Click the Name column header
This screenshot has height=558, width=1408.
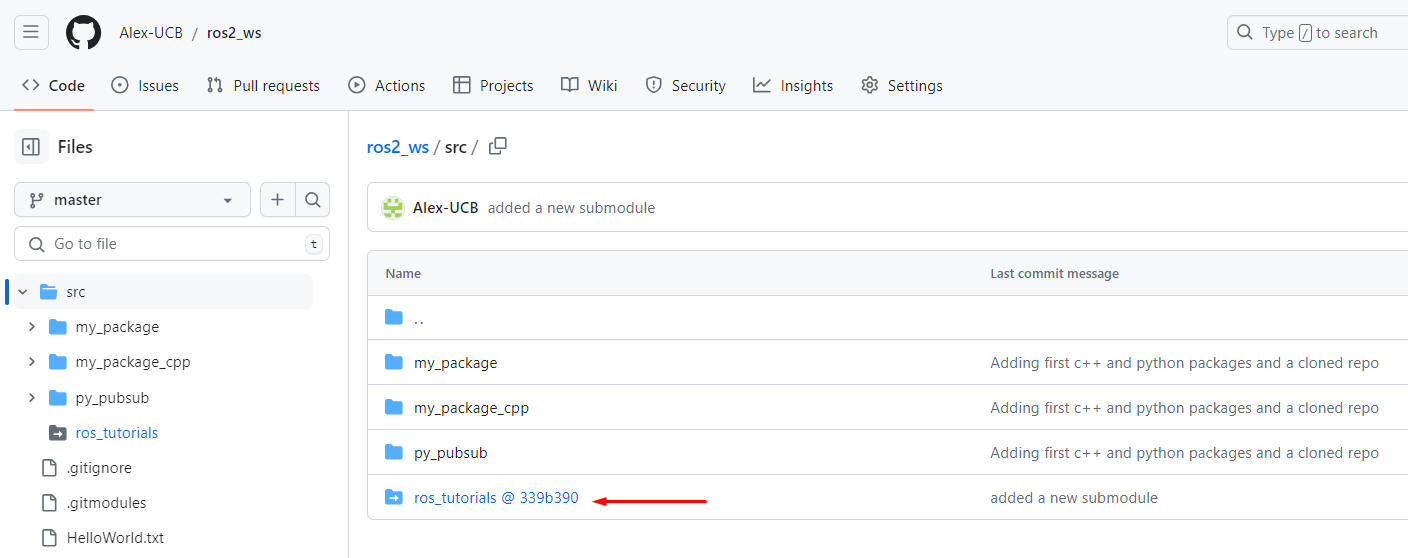pyautogui.click(x=403, y=274)
